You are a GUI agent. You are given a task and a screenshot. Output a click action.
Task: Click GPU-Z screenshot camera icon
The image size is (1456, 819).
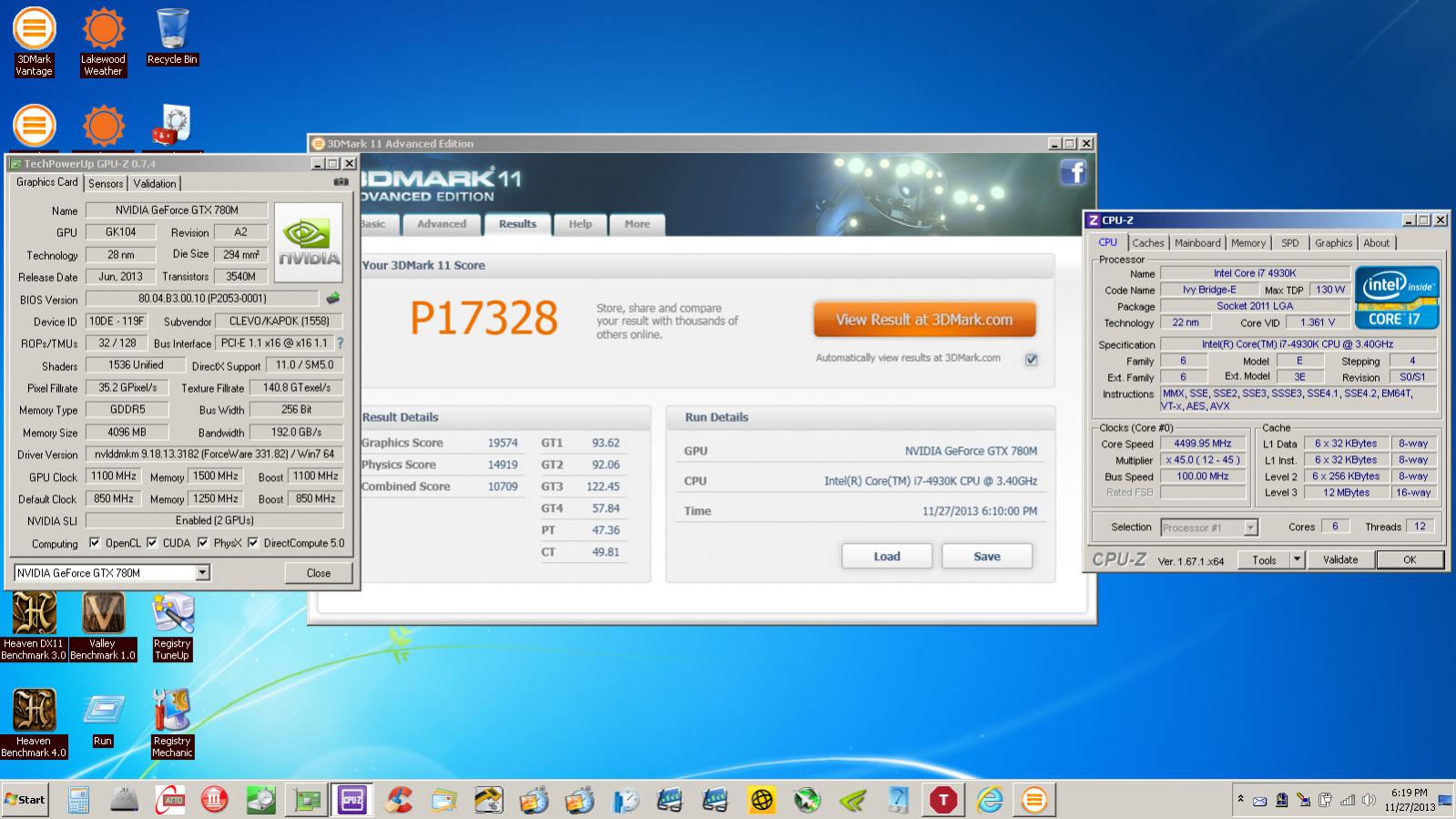point(341,182)
